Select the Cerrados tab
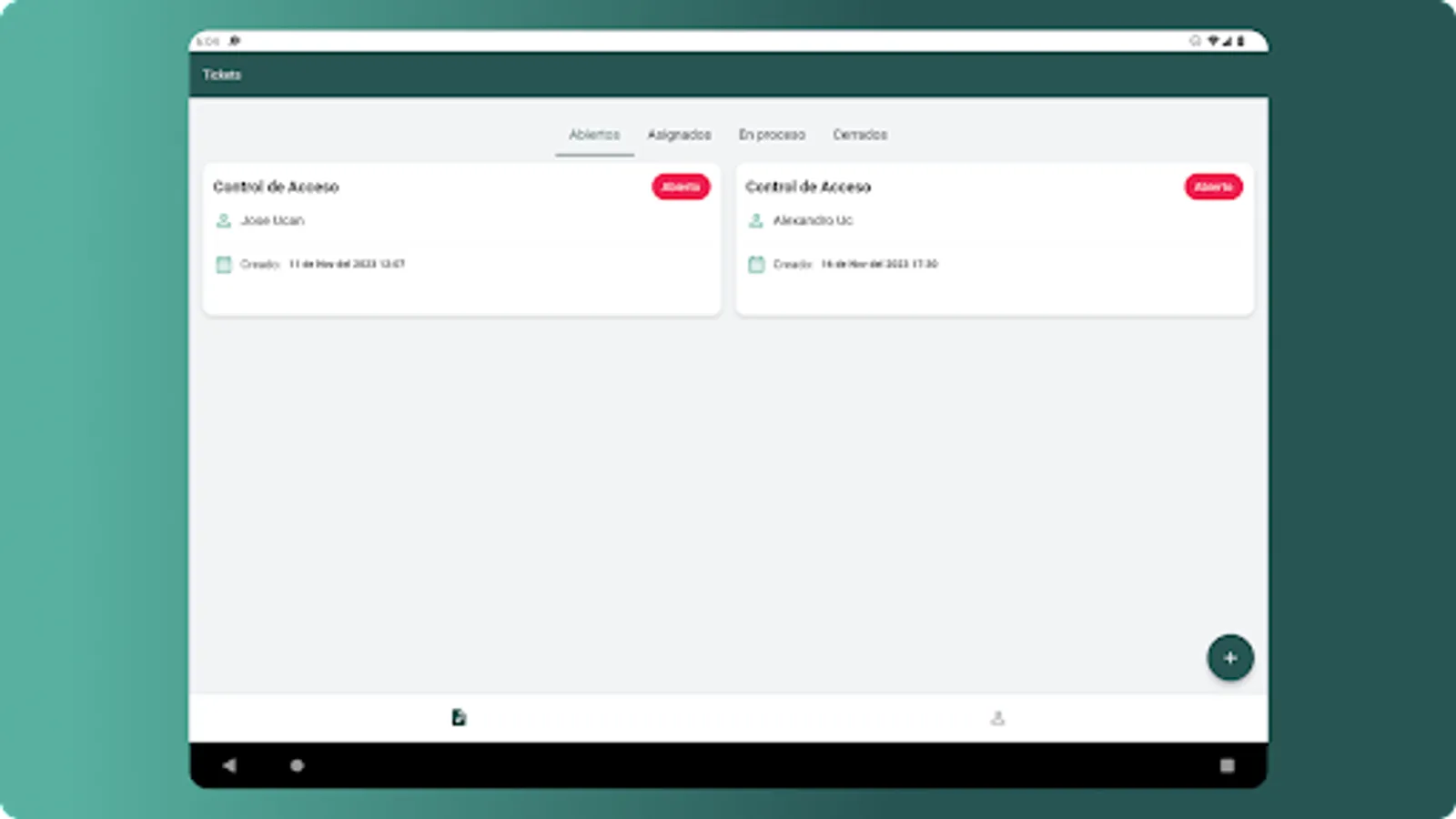 tap(859, 134)
